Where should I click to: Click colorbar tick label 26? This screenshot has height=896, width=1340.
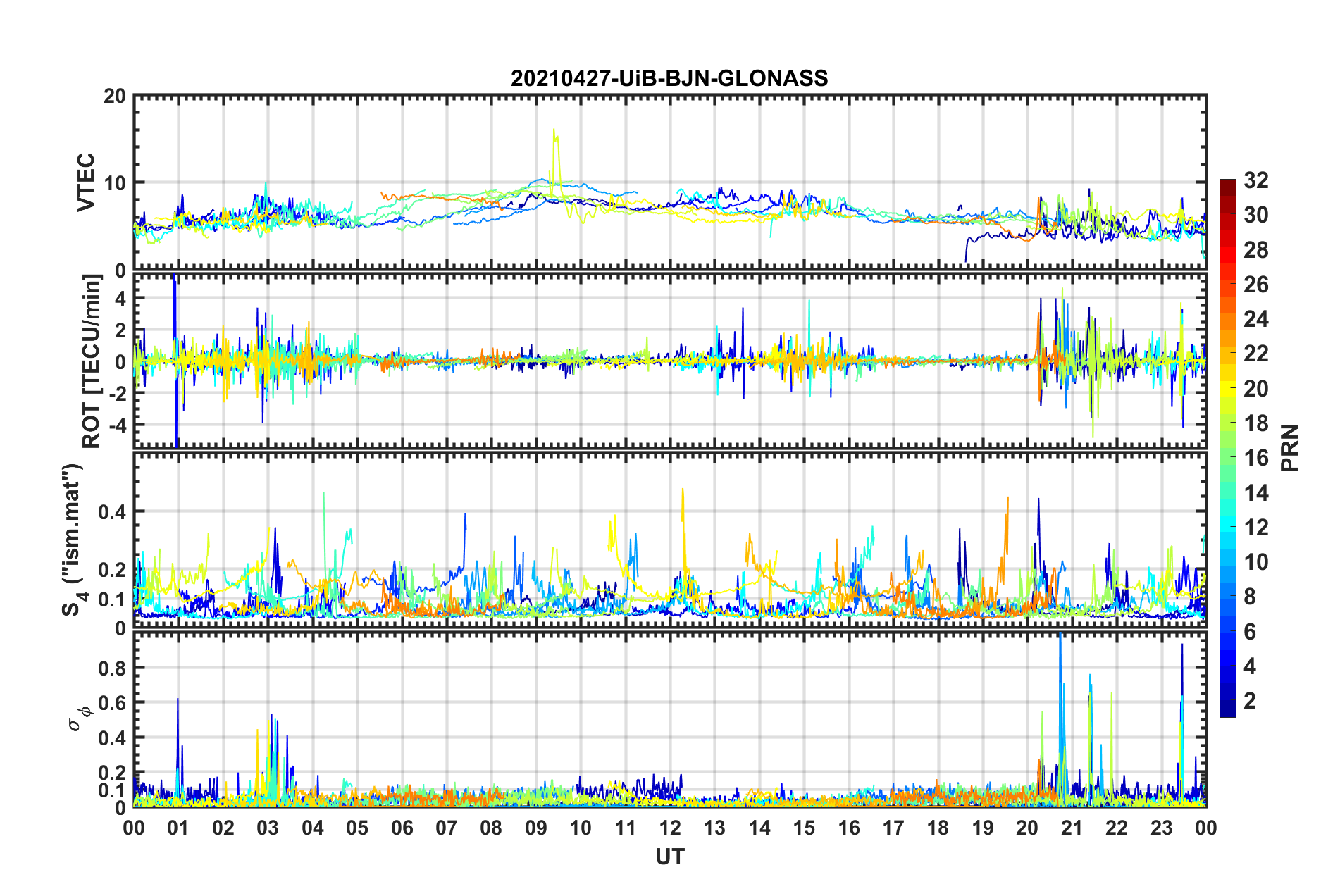click(x=1256, y=285)
